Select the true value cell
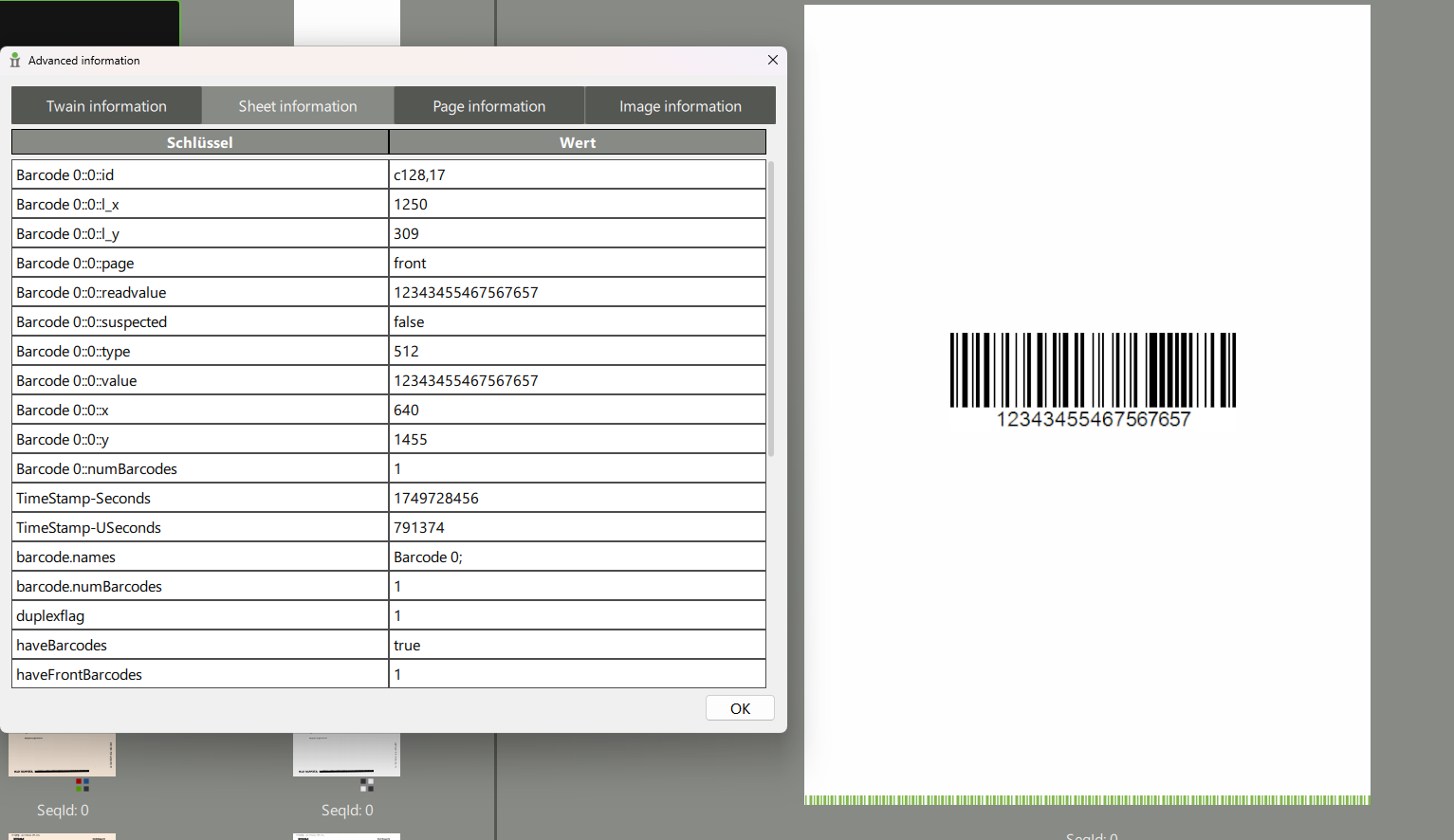The height and width of the screenshot is (840, 1454). [x=578, y=645]
